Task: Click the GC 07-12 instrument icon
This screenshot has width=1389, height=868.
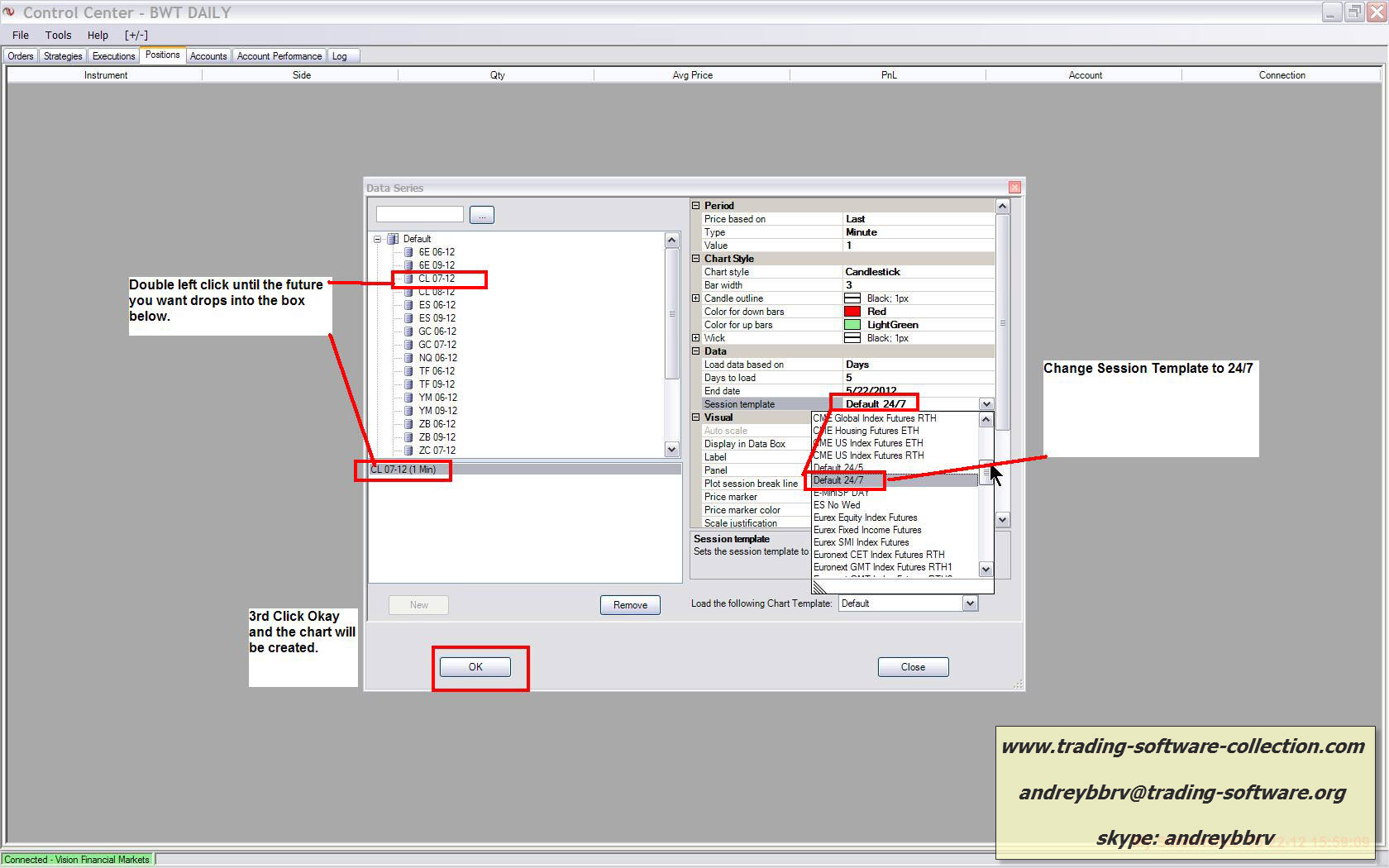Action: (408, 345)
